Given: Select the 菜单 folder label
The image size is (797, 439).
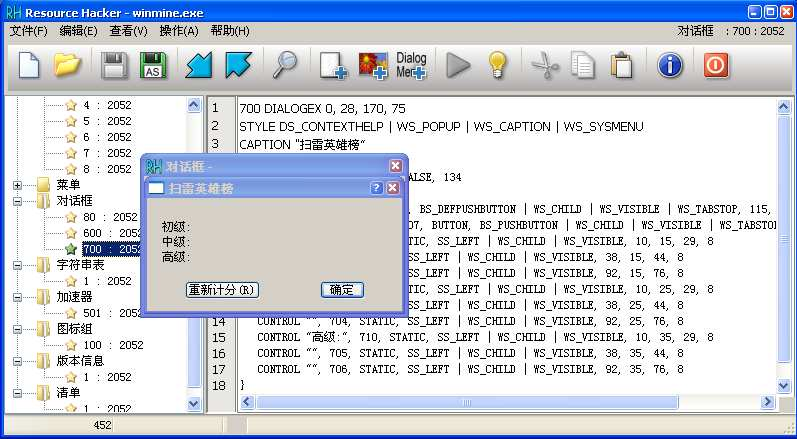Looking at the screenshot, I should click(x=68, y=184).
